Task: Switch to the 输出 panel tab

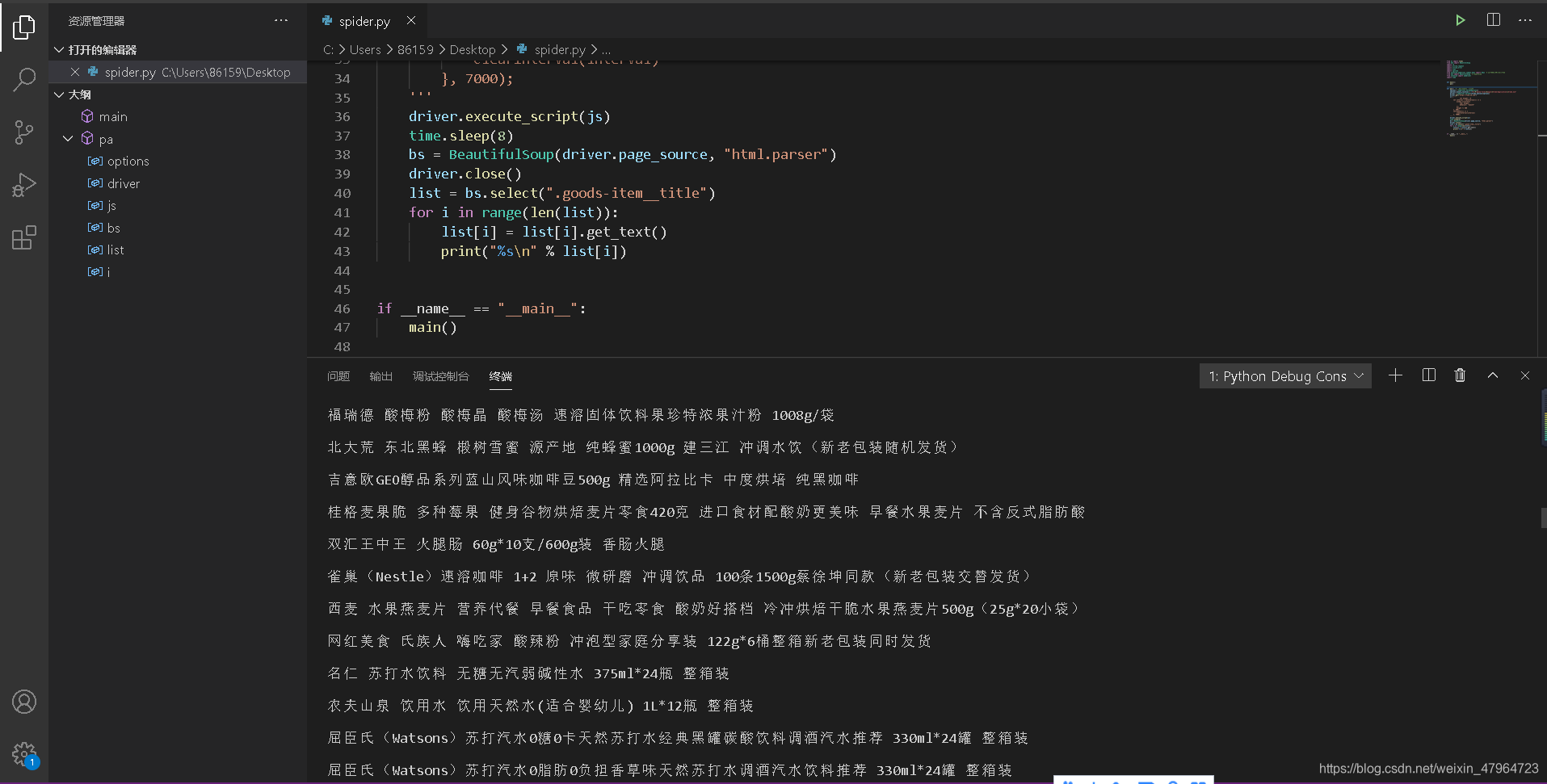Action: tap(380, 376)
